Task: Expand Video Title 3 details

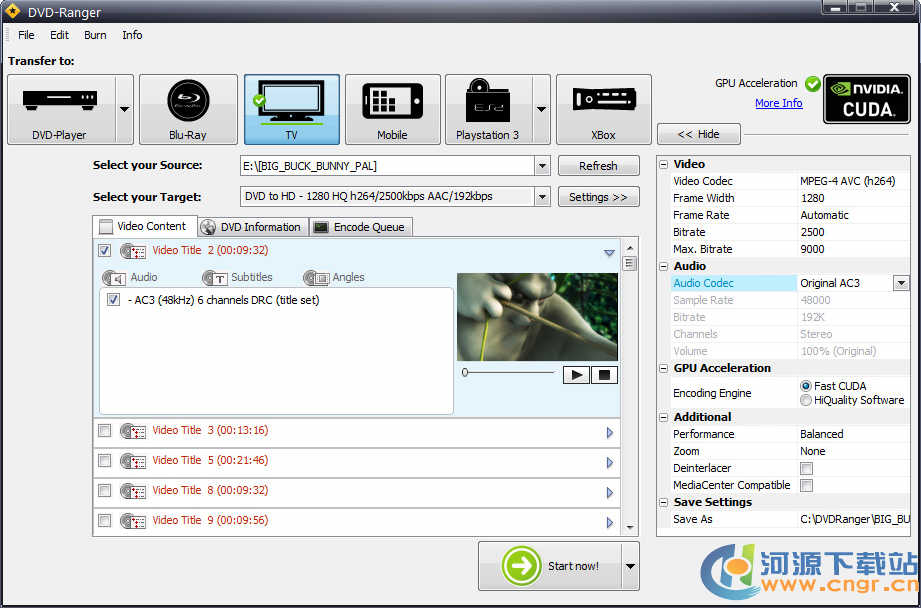Action: coord(609,433)
